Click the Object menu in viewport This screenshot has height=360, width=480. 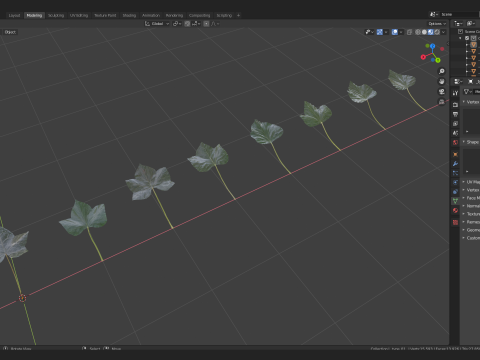pos(10,32)
